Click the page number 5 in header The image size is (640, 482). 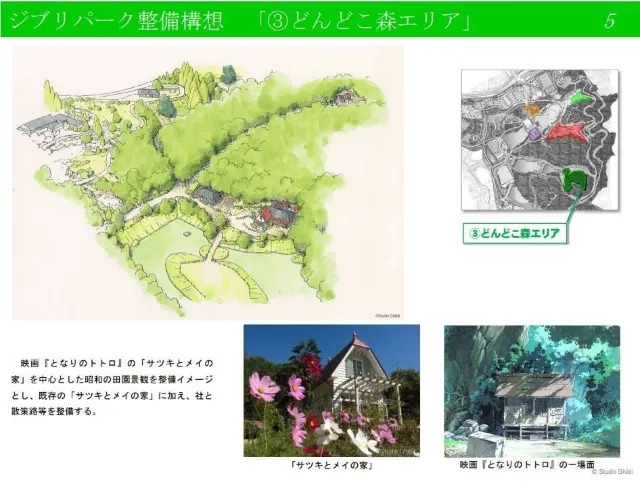click(610, 20)
